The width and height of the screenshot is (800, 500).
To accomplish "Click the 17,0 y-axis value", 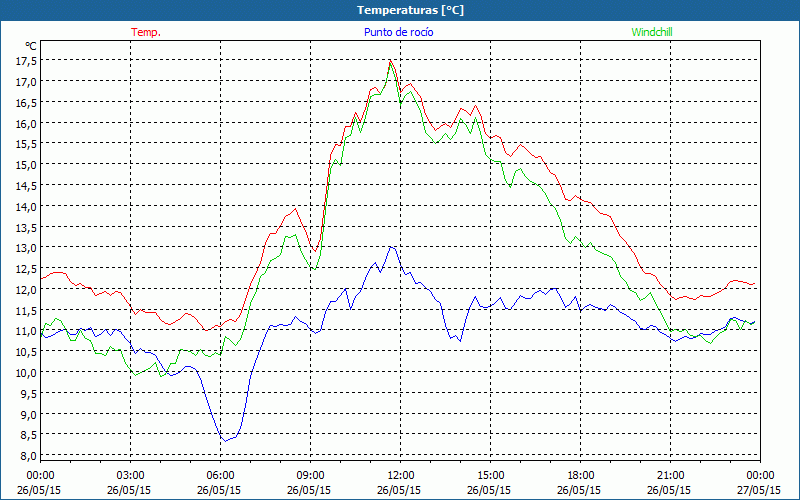I will pos(27,82).
